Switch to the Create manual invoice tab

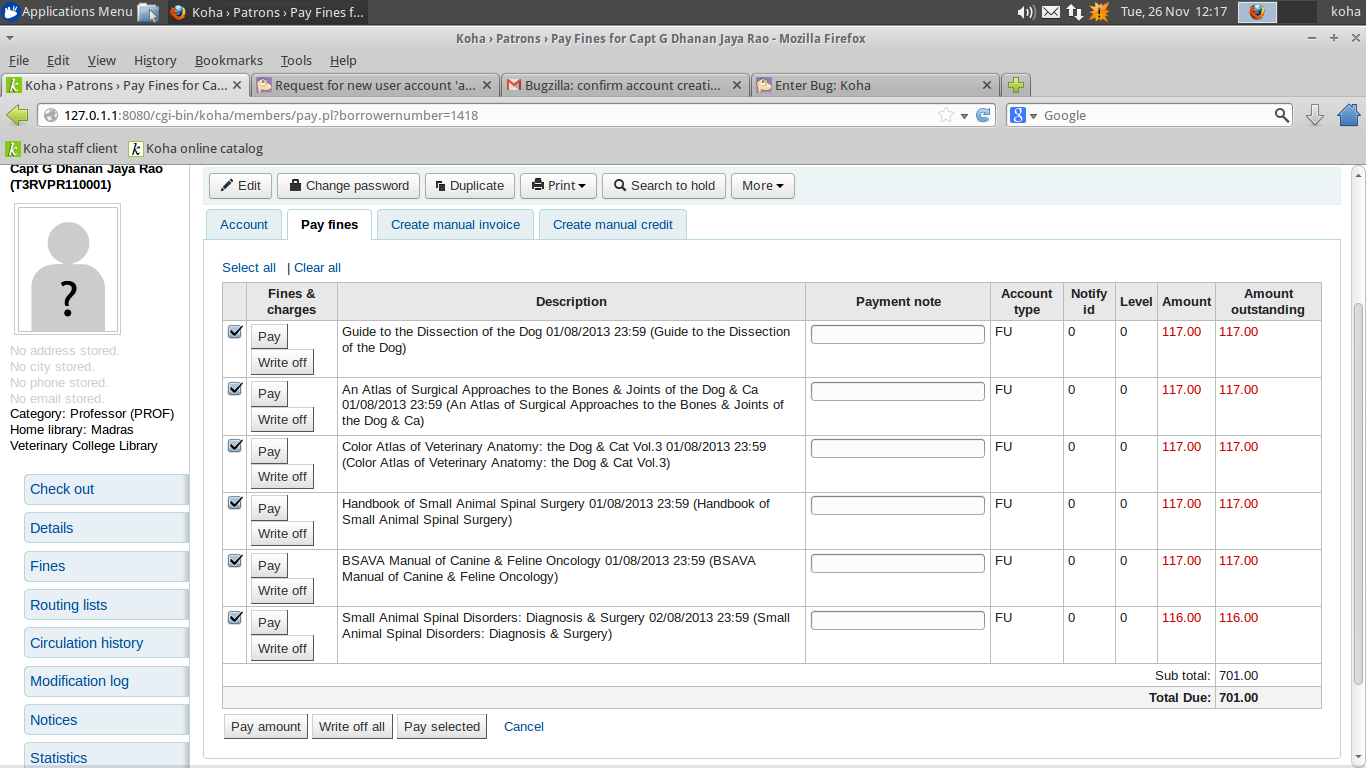point(455,225)
